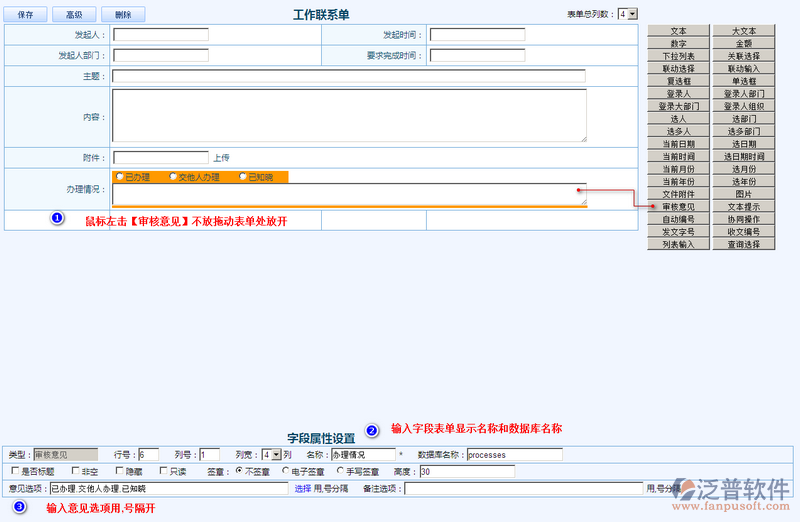This screenshot has width=800, height=522.
Task: Pick the 审核意见 field type button
Action: click(x=678, y=206)
